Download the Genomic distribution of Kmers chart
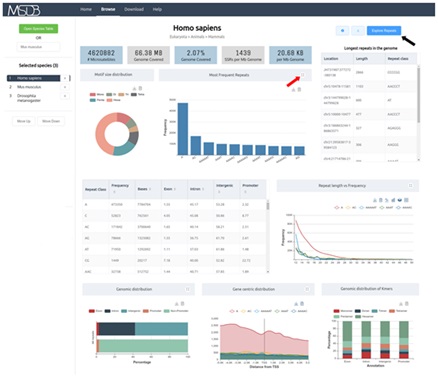 click(401, 304)
